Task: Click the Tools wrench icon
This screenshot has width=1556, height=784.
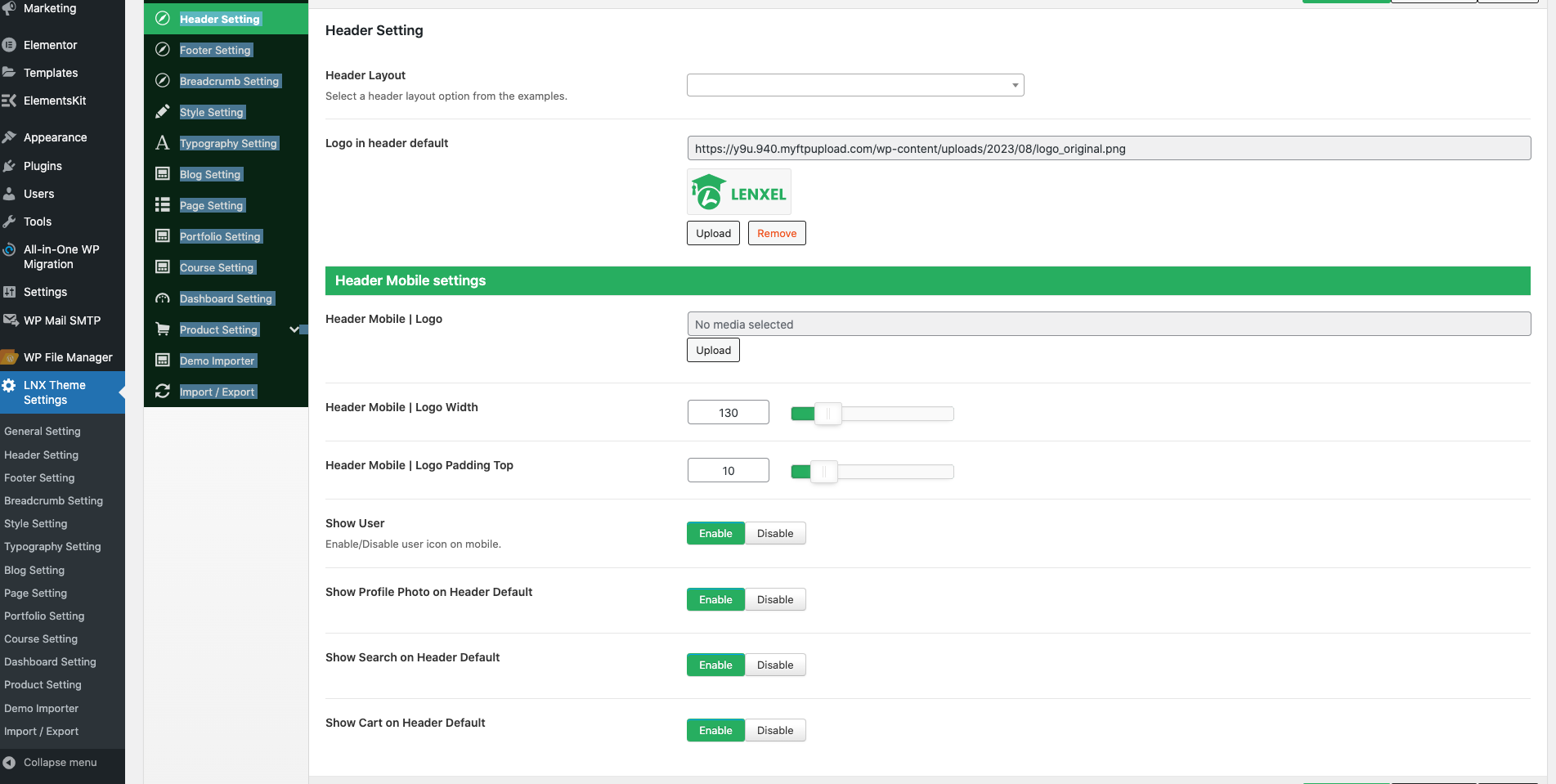Action: (x=9, y=222)
